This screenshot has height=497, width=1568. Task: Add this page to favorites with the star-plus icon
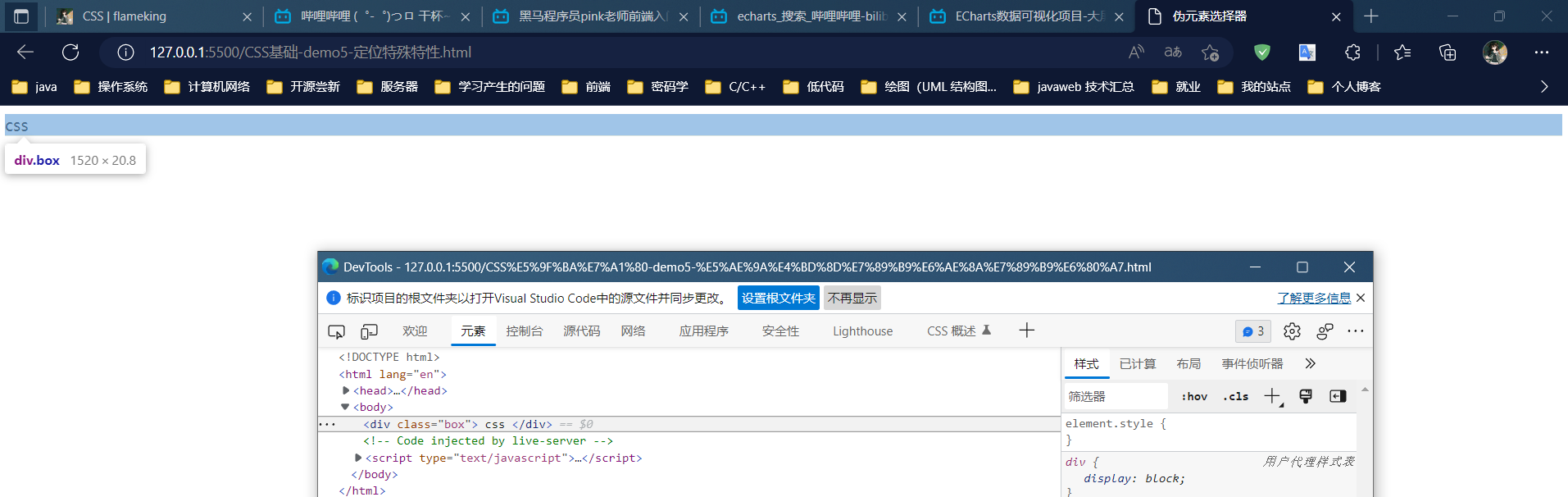[x=1210, y=52]
